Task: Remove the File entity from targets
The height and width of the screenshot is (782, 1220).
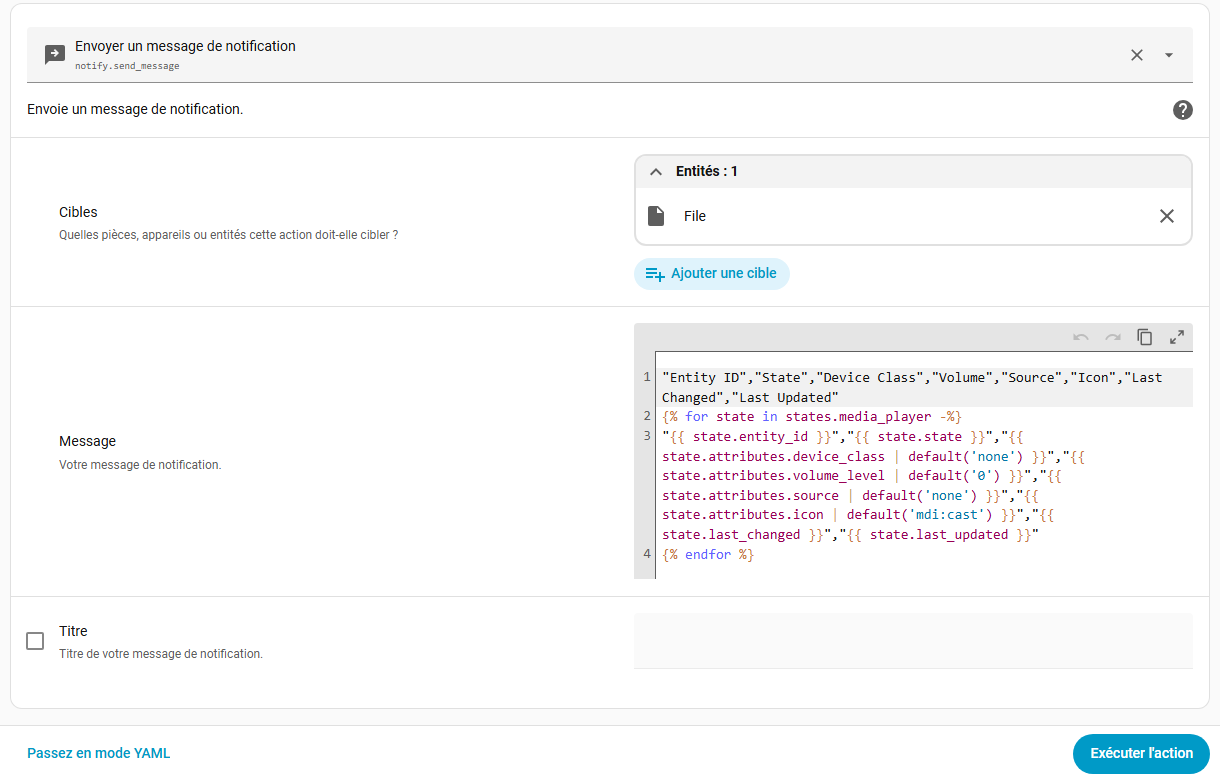Action: (x=1166, y=216)
